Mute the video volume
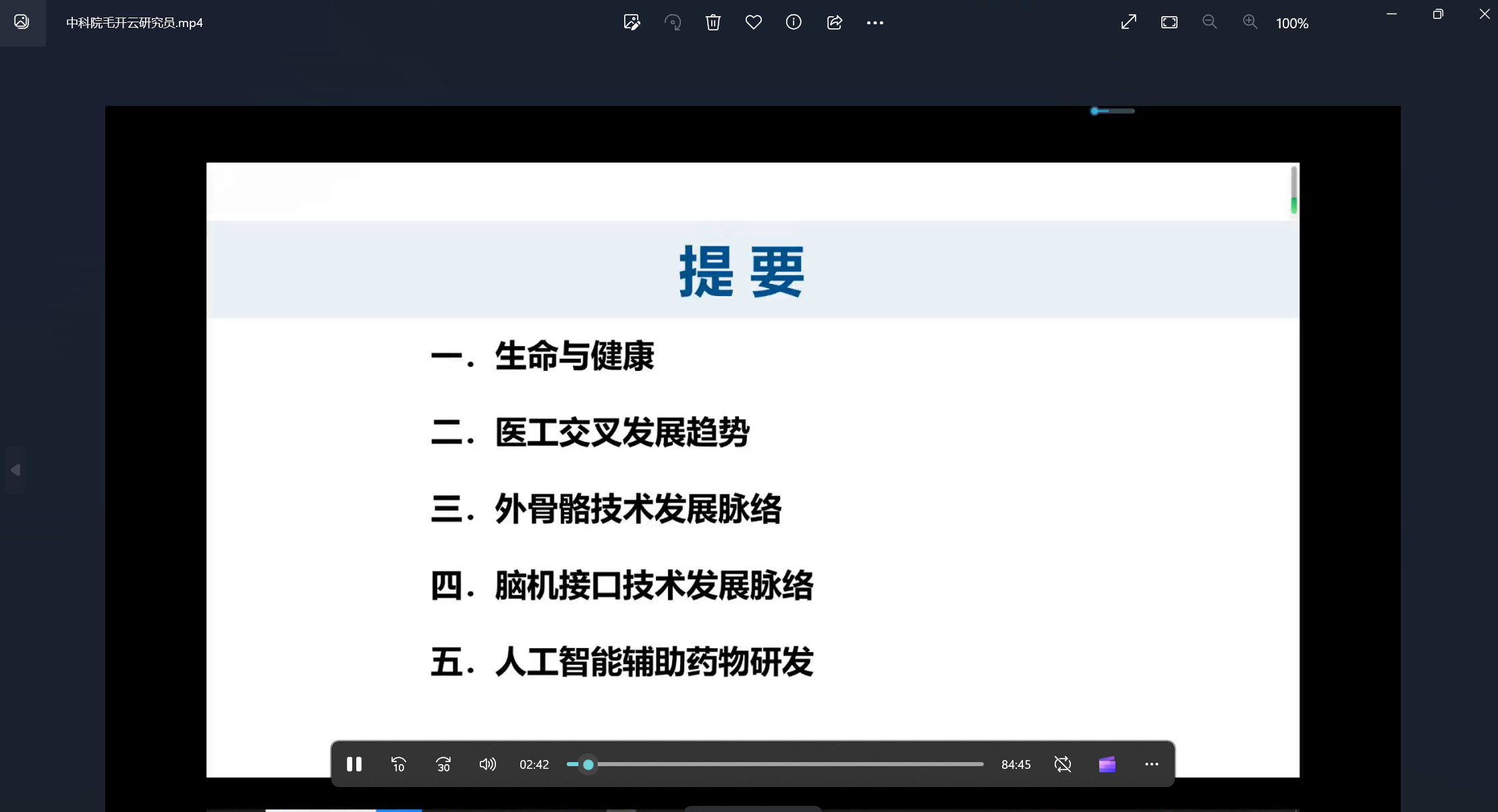Image resolution: width=1498 pixels, height=812 pixels. [488, 764]
